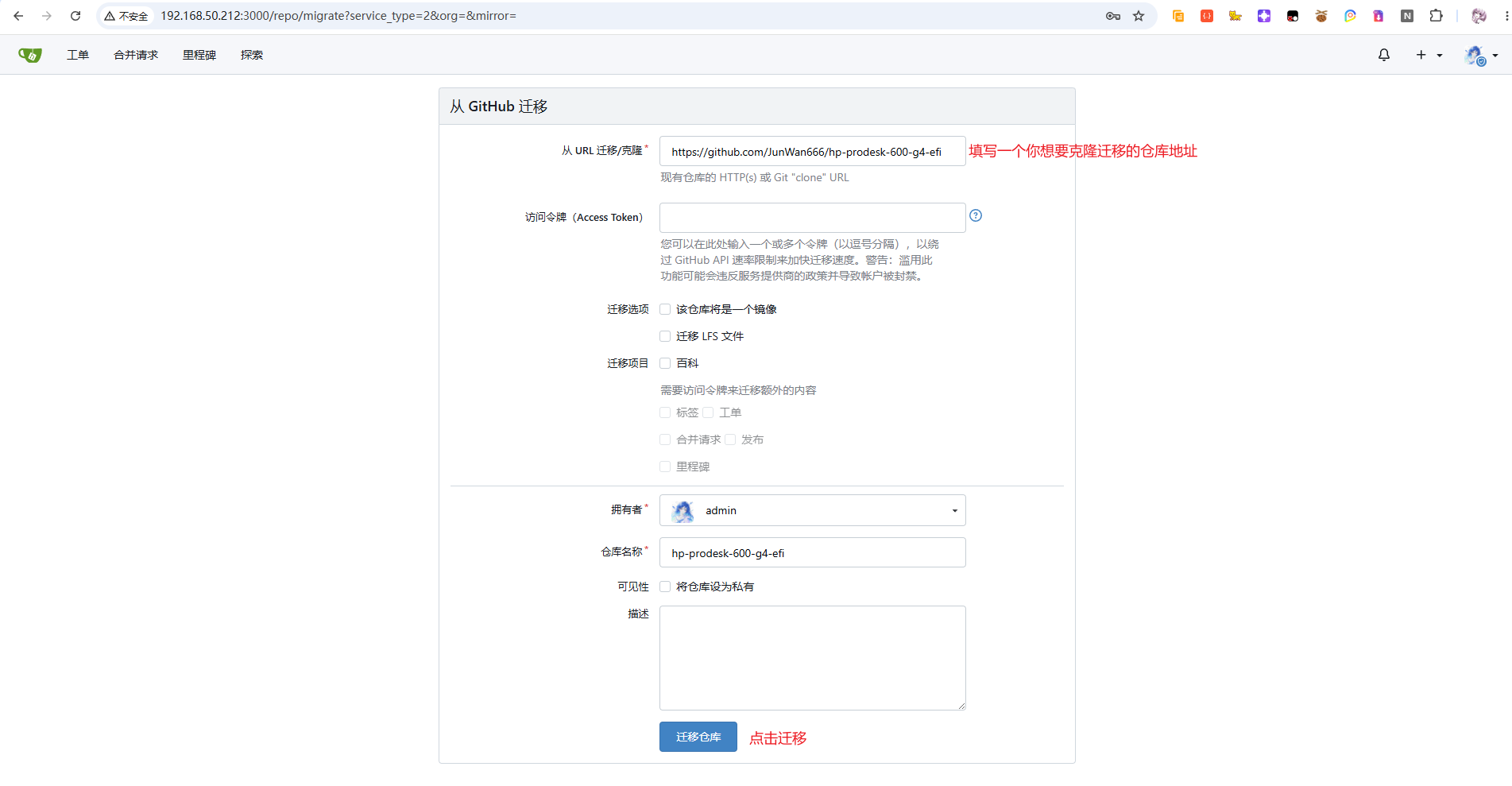
Task: Check the 里程碑 migration item checkbox
Action: click(x=665, y=467)
